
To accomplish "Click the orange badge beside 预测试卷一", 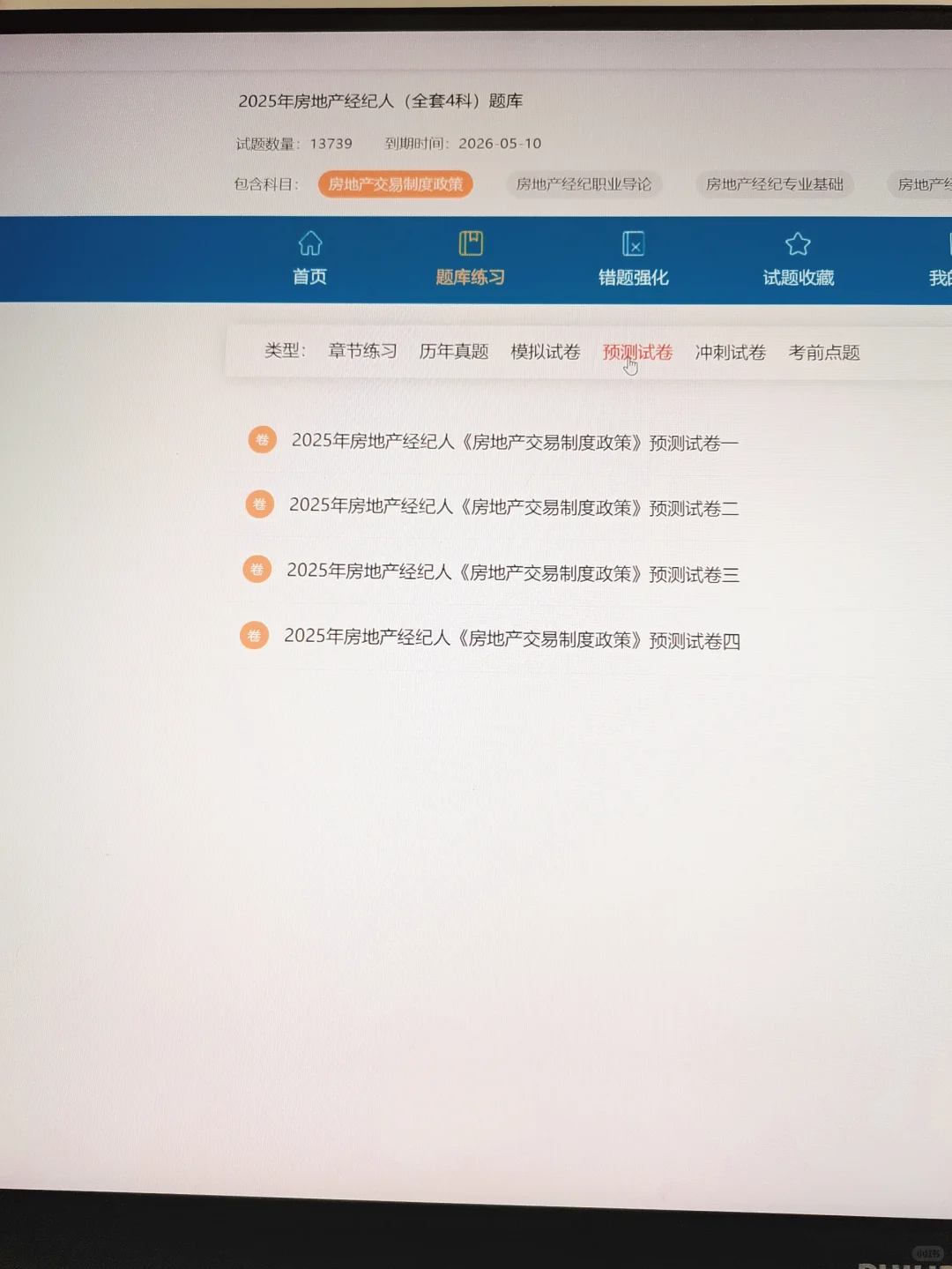I will pyautogui.click(x=262, y=439).
